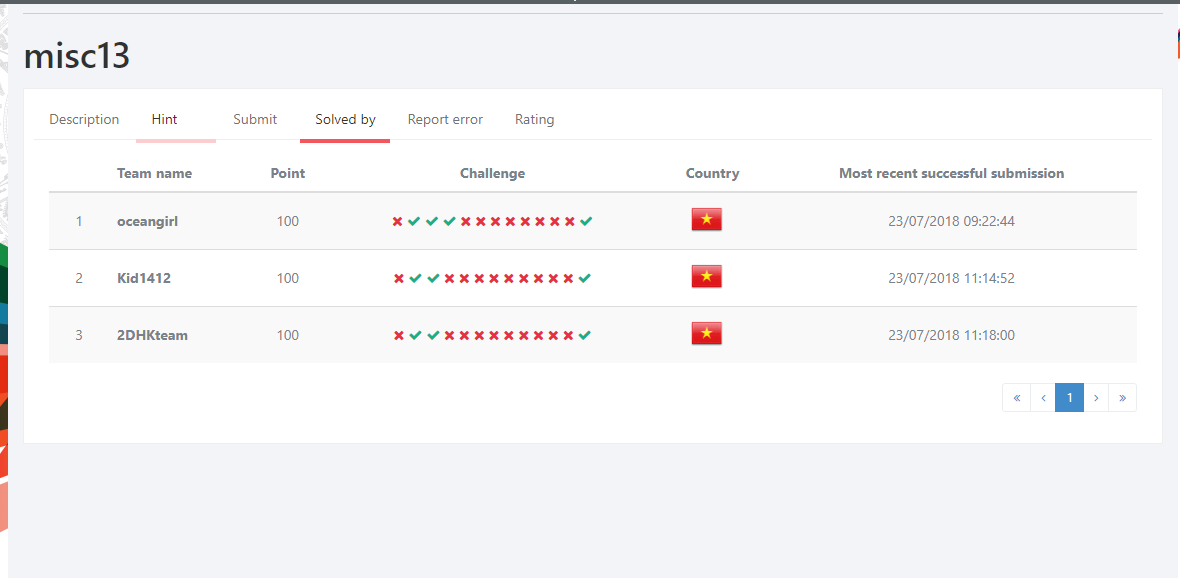Click last green checkmark in oceangirl's challenge row
This screenshot has height=578, width=1180.
coord(586,221)
